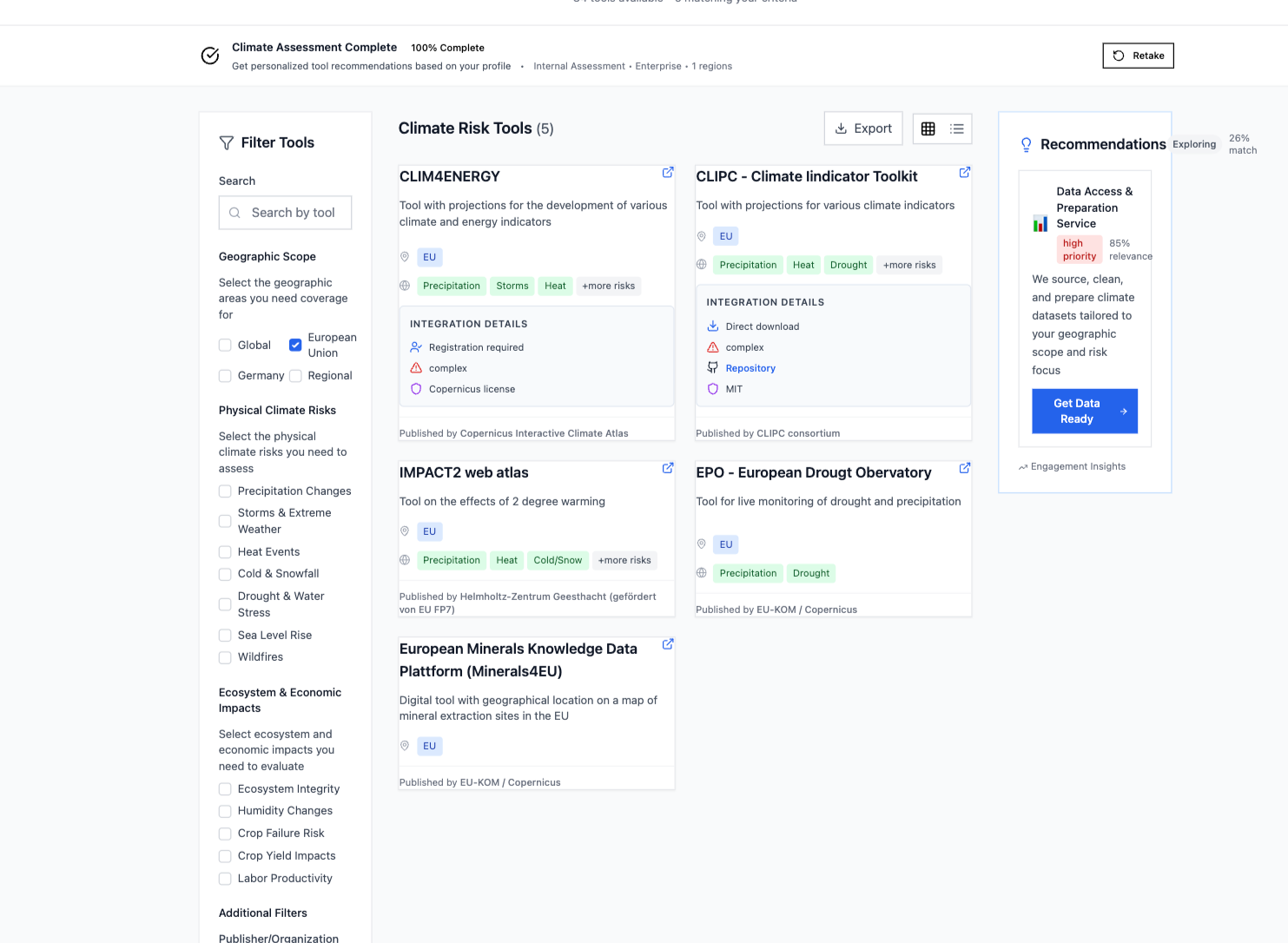Enable Precipitation Changes filter
The image size is (1288, 943).
pos(225,491)
